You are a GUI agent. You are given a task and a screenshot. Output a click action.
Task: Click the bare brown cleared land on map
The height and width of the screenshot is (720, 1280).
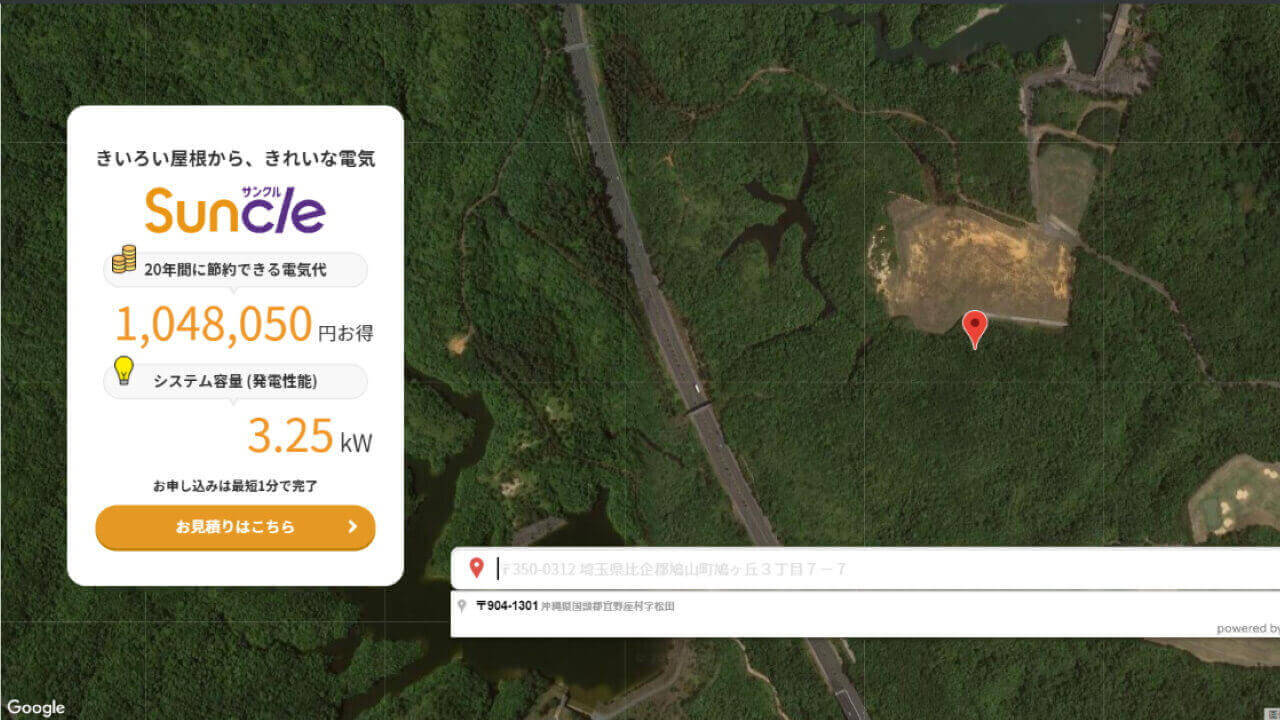pos(975,262)
